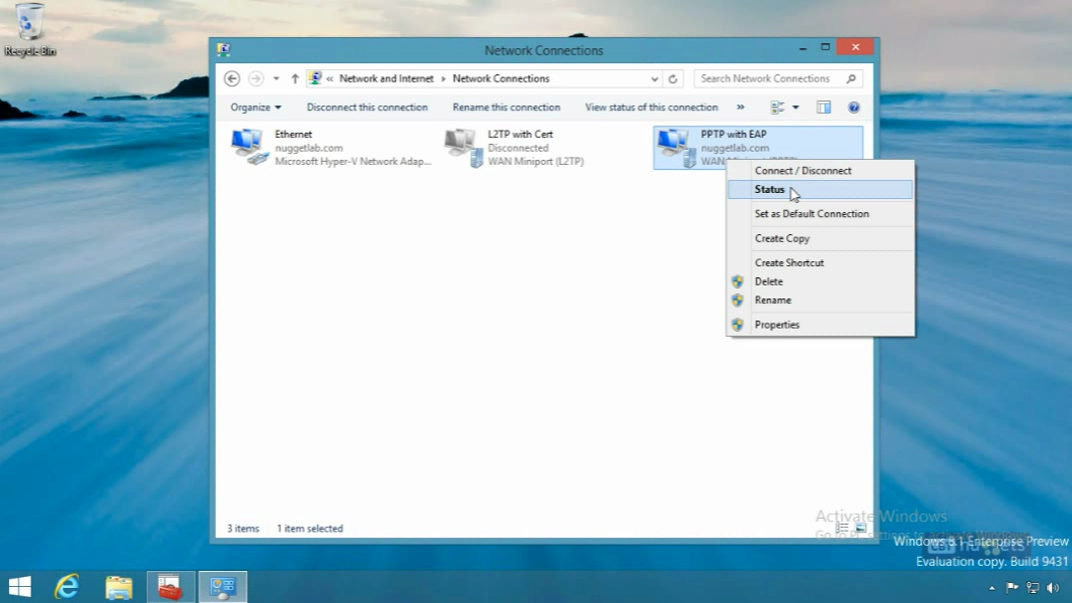
Task: Click the network tray icon
Action: point(1033,587)
